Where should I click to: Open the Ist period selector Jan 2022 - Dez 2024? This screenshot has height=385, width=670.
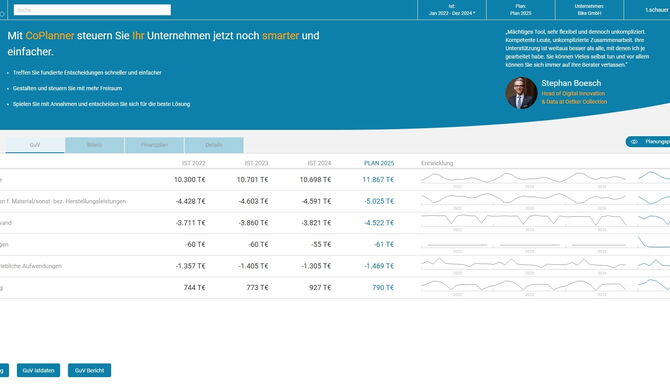(x=452, y=10)
